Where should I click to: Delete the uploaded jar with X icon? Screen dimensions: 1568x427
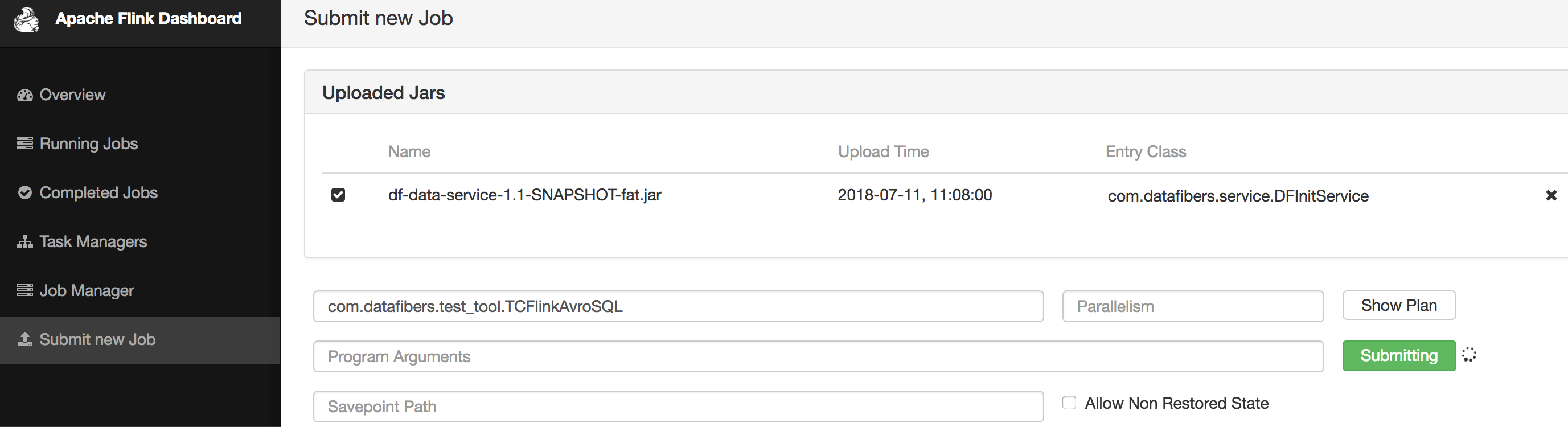[1551, 195]
